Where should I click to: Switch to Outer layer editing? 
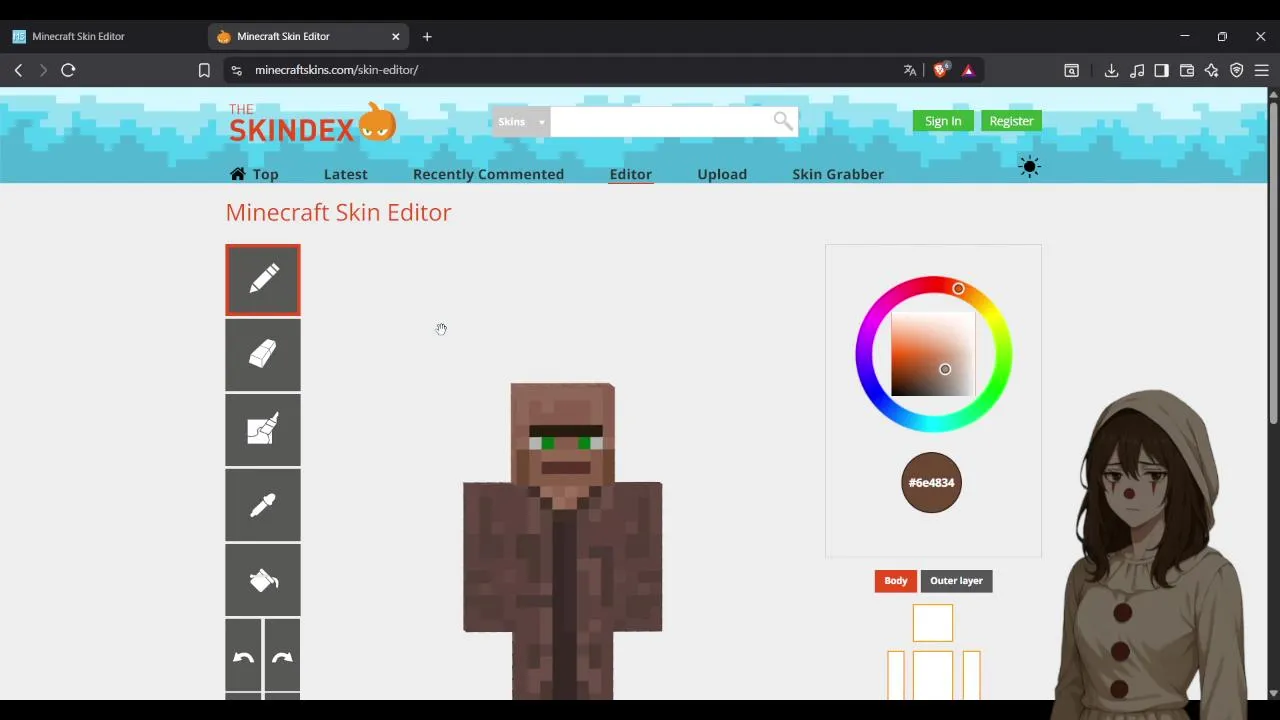956,581
